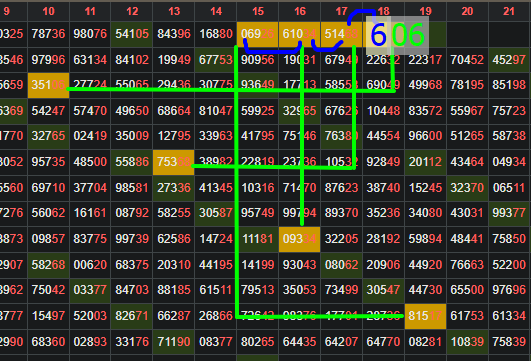Click the highlighted cell 09334

[299, 239]
